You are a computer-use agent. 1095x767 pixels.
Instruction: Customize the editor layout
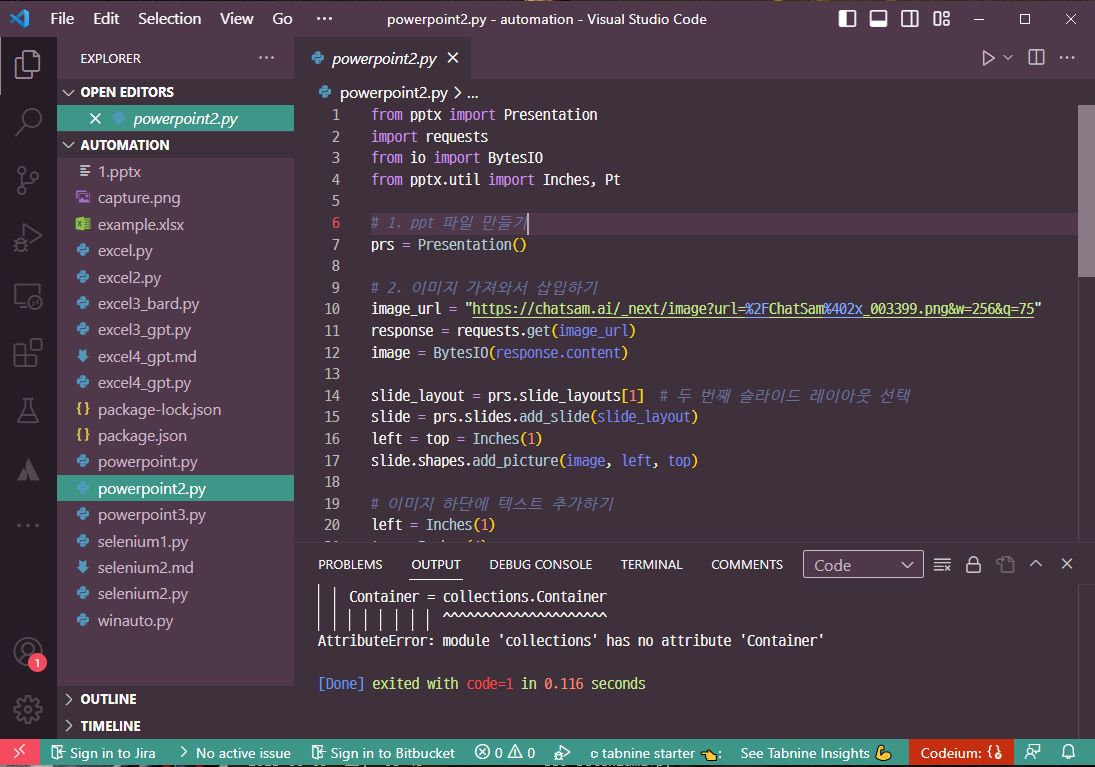tap(941, 19)
